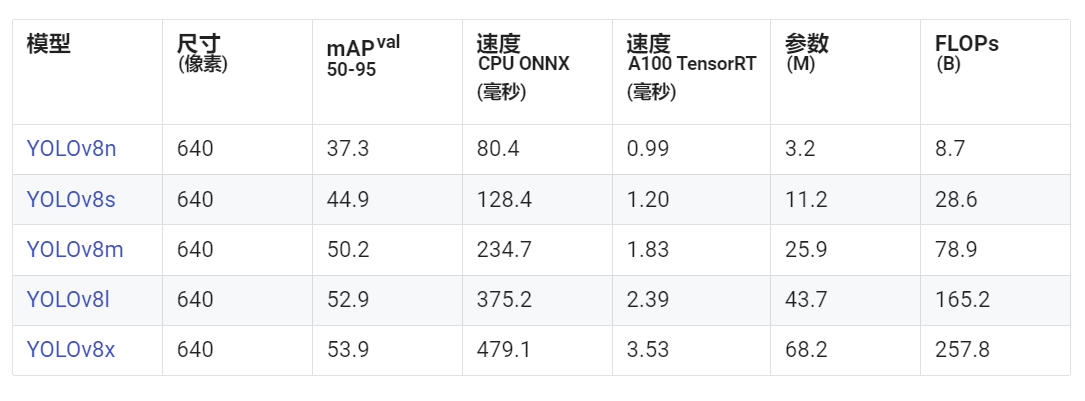Image resolution: width=1085 pixels, height=401 pixels.
Task: Open the YOLOv8l model link
Action: (x=68, y=299)
